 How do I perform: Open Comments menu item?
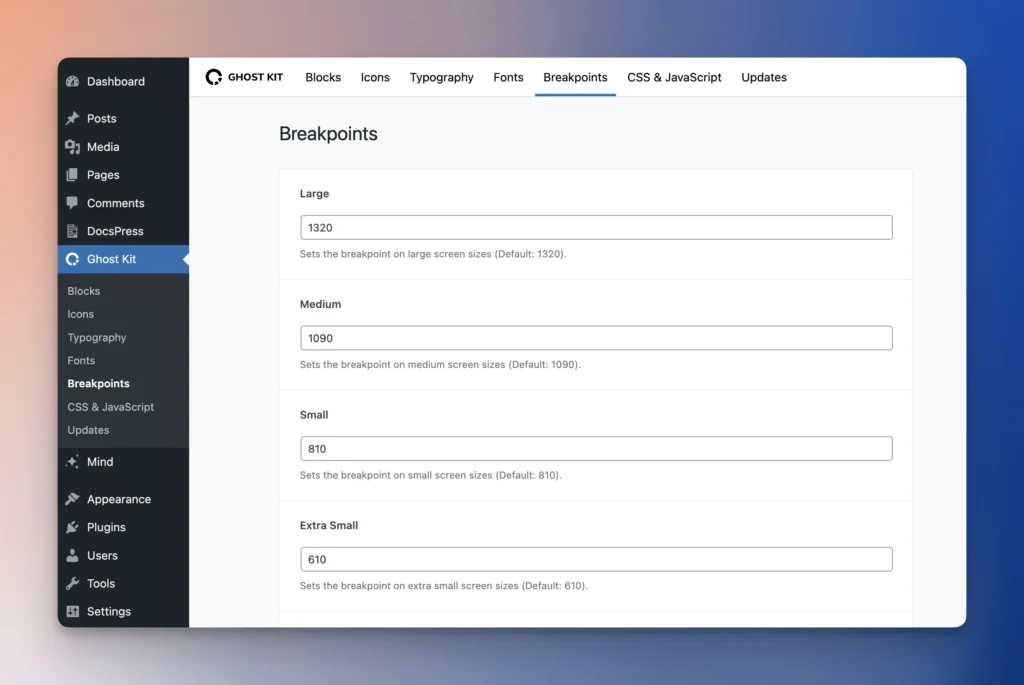point(116,203)
